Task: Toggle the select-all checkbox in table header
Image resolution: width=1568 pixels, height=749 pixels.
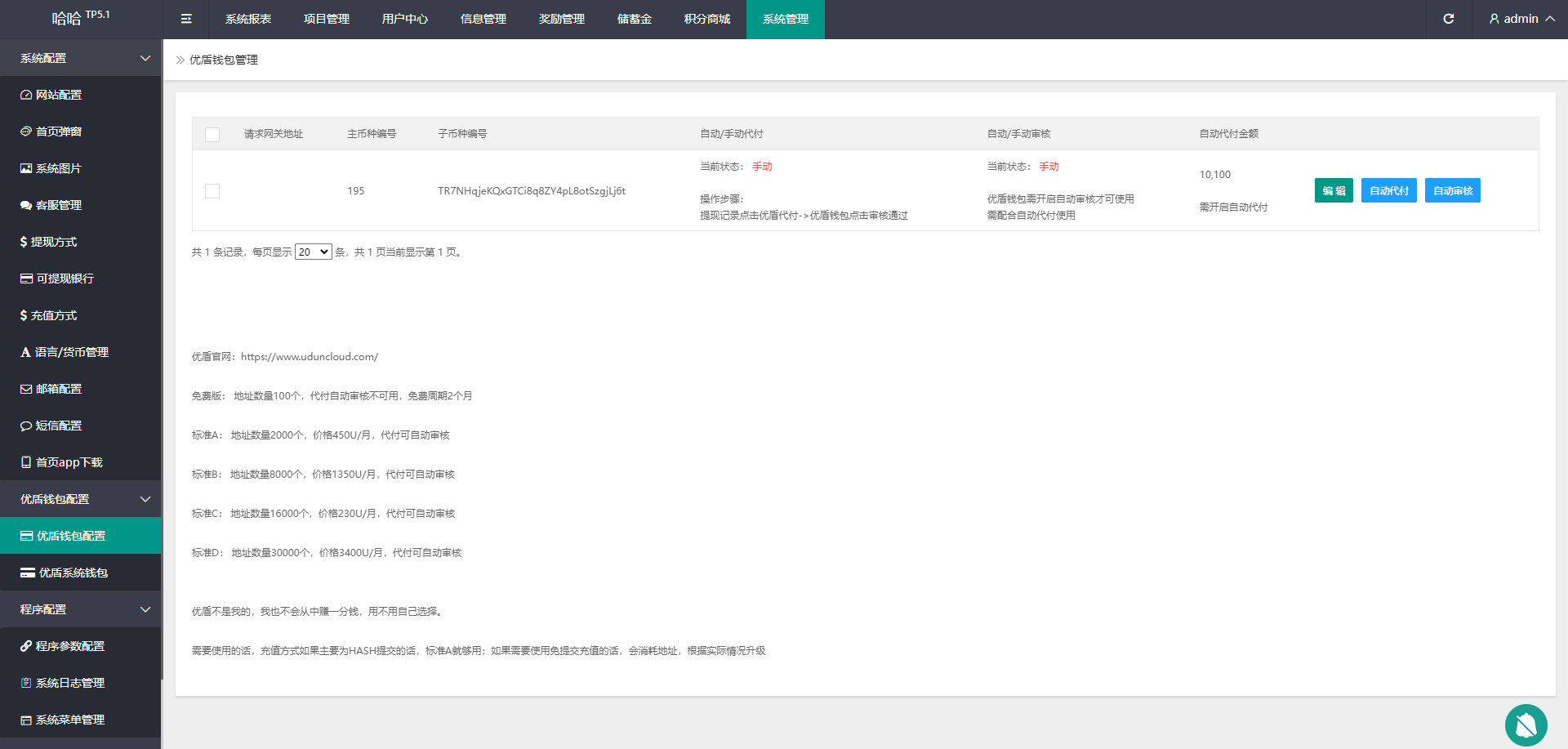Action: [x=212, y=135]
